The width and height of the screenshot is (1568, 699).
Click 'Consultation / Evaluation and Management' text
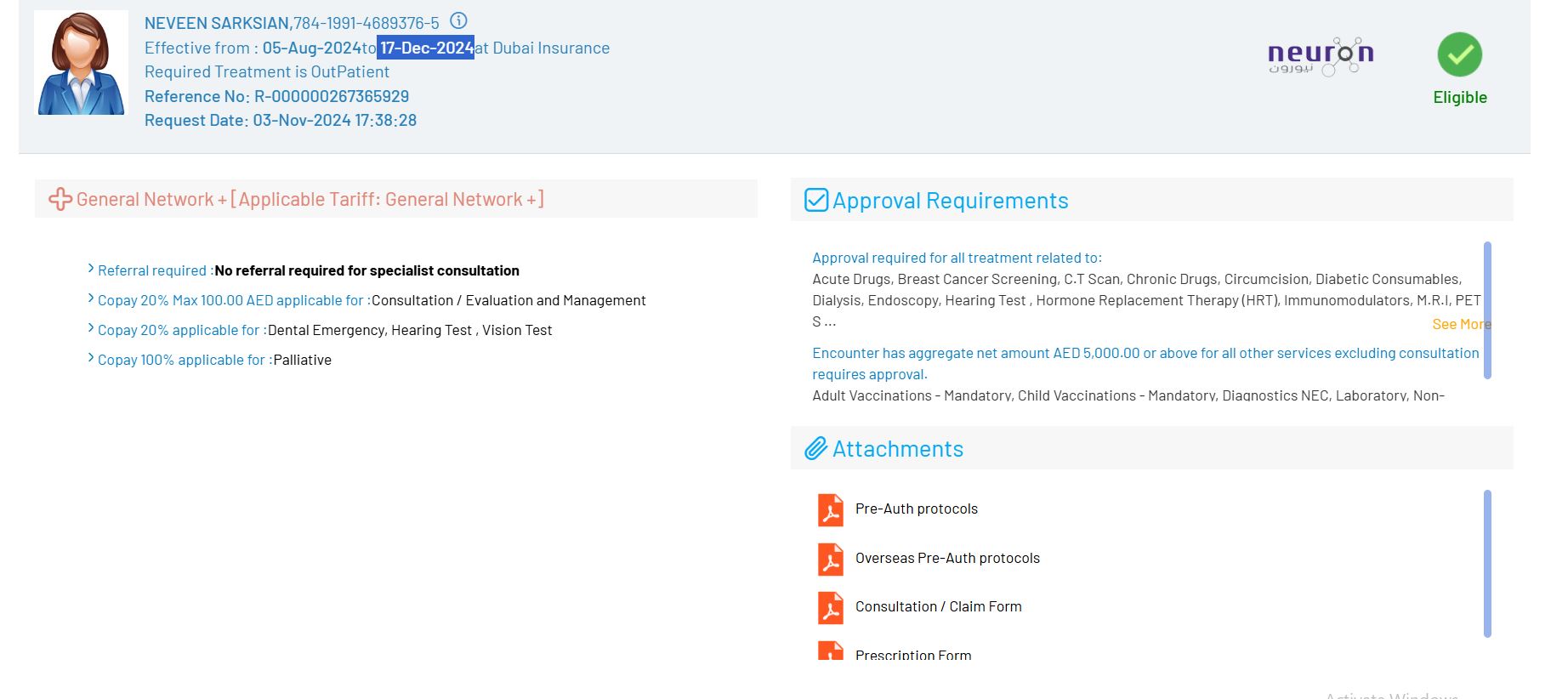(x=508, y=300)
